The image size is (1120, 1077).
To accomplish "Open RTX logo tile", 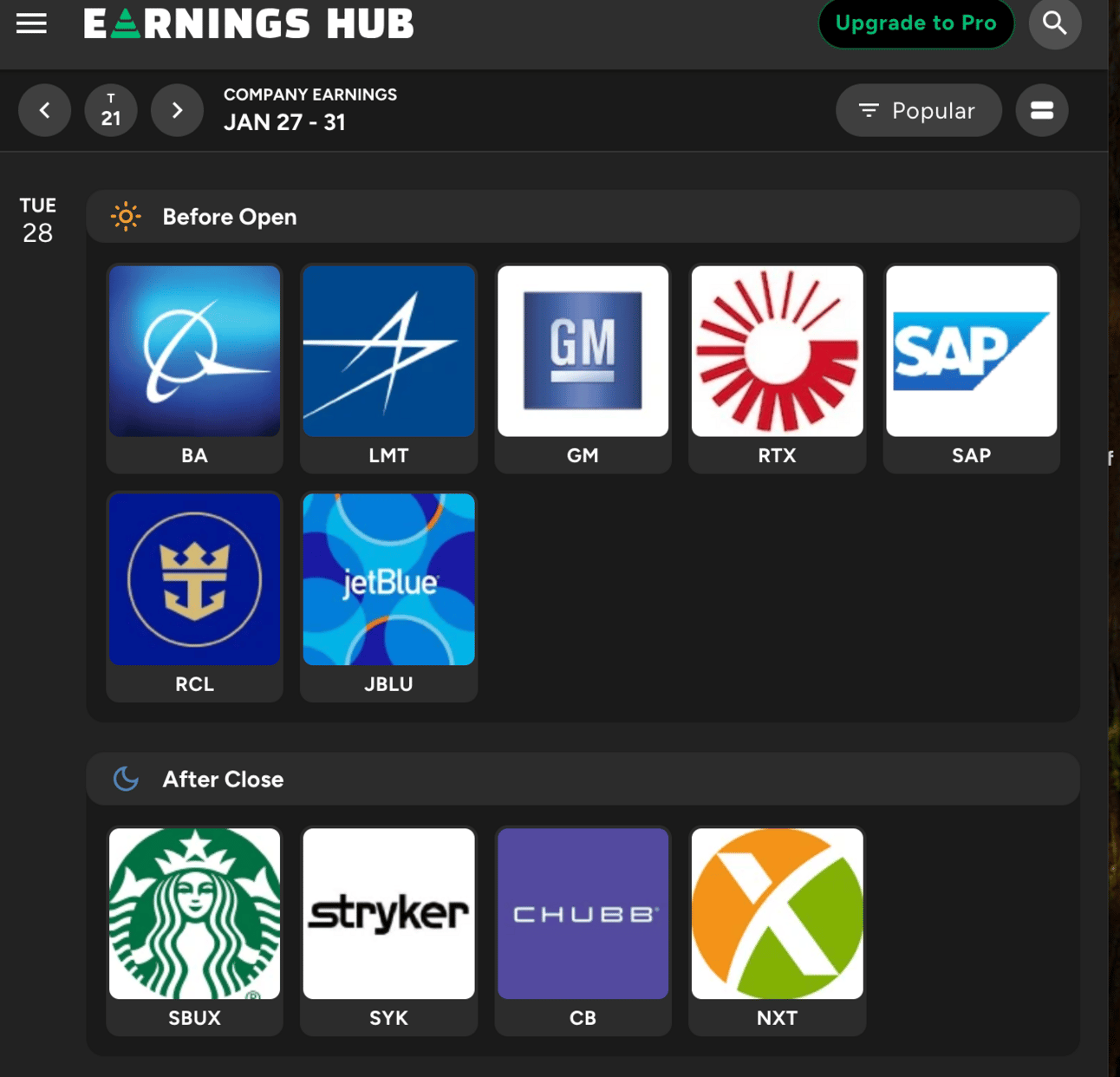I will tap(777, 351).
